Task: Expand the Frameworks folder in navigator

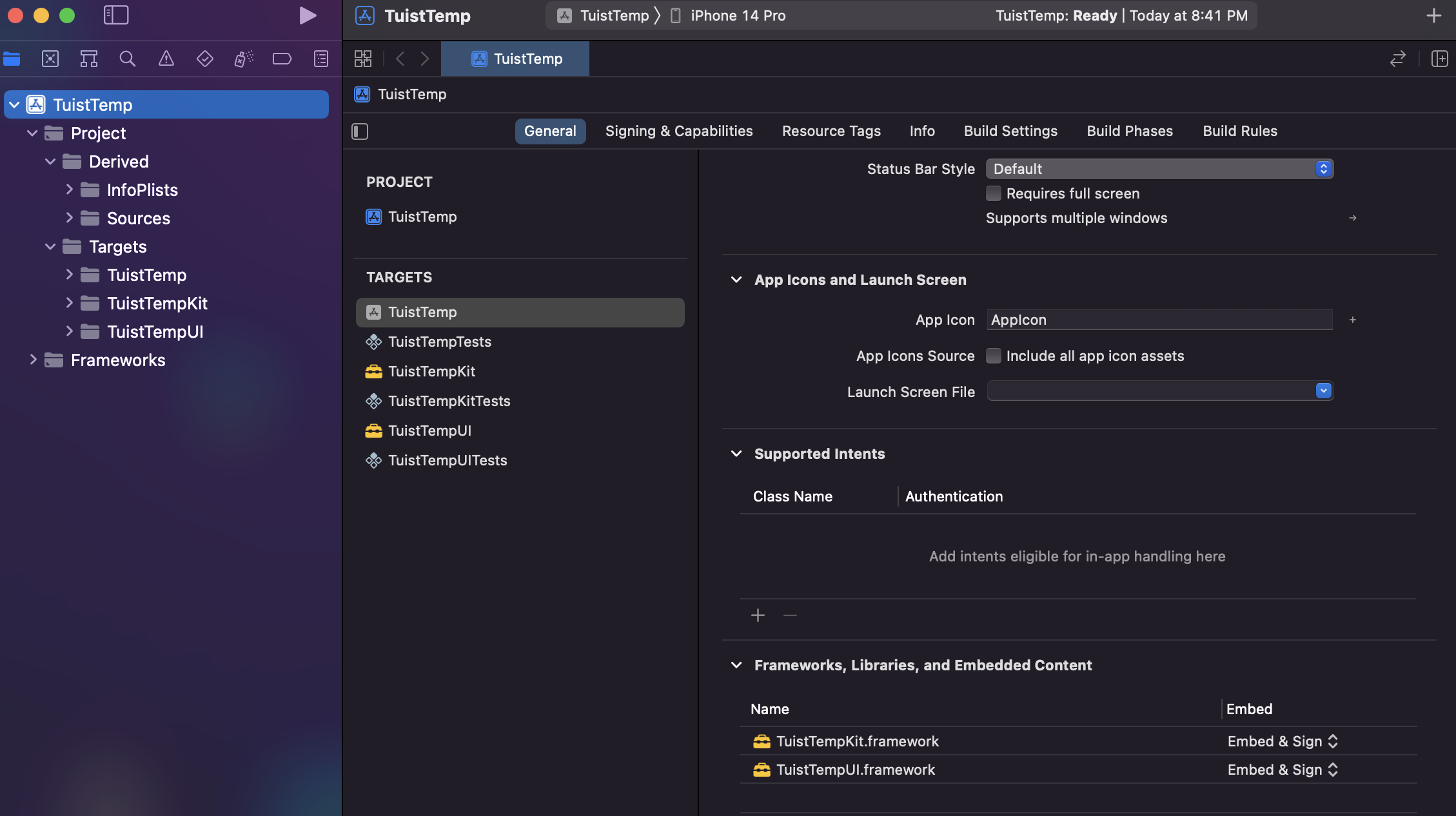Action: point(33,360)
